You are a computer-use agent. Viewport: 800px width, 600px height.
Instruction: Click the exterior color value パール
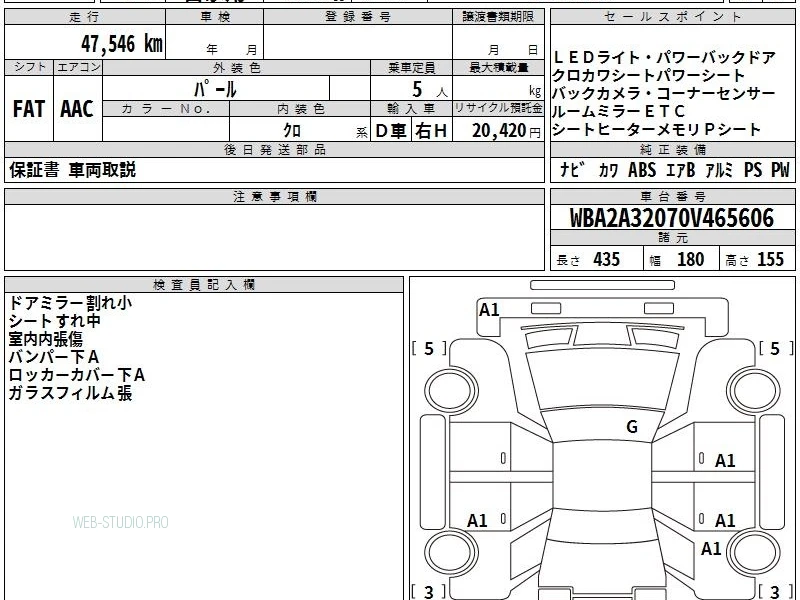tap(215, 89)
